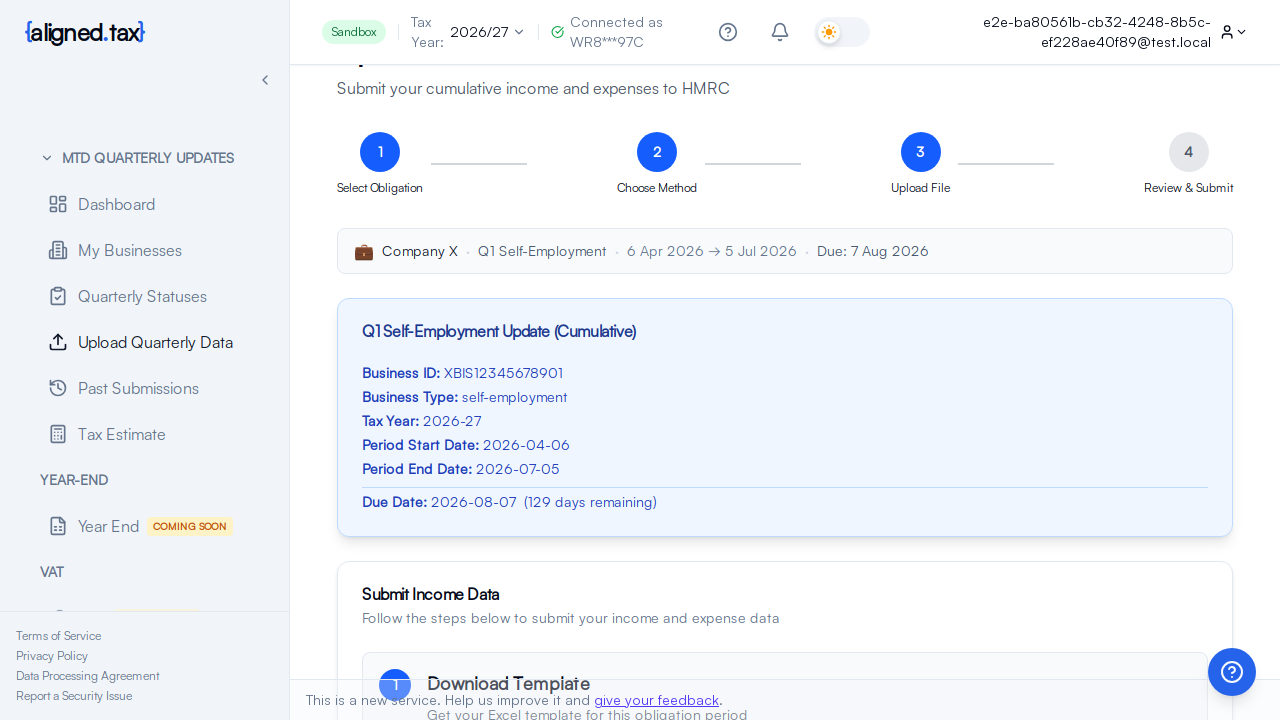Click the Upload Quarterly Data arrow icon
This screenshot has width=1280, height=720.
58,342
